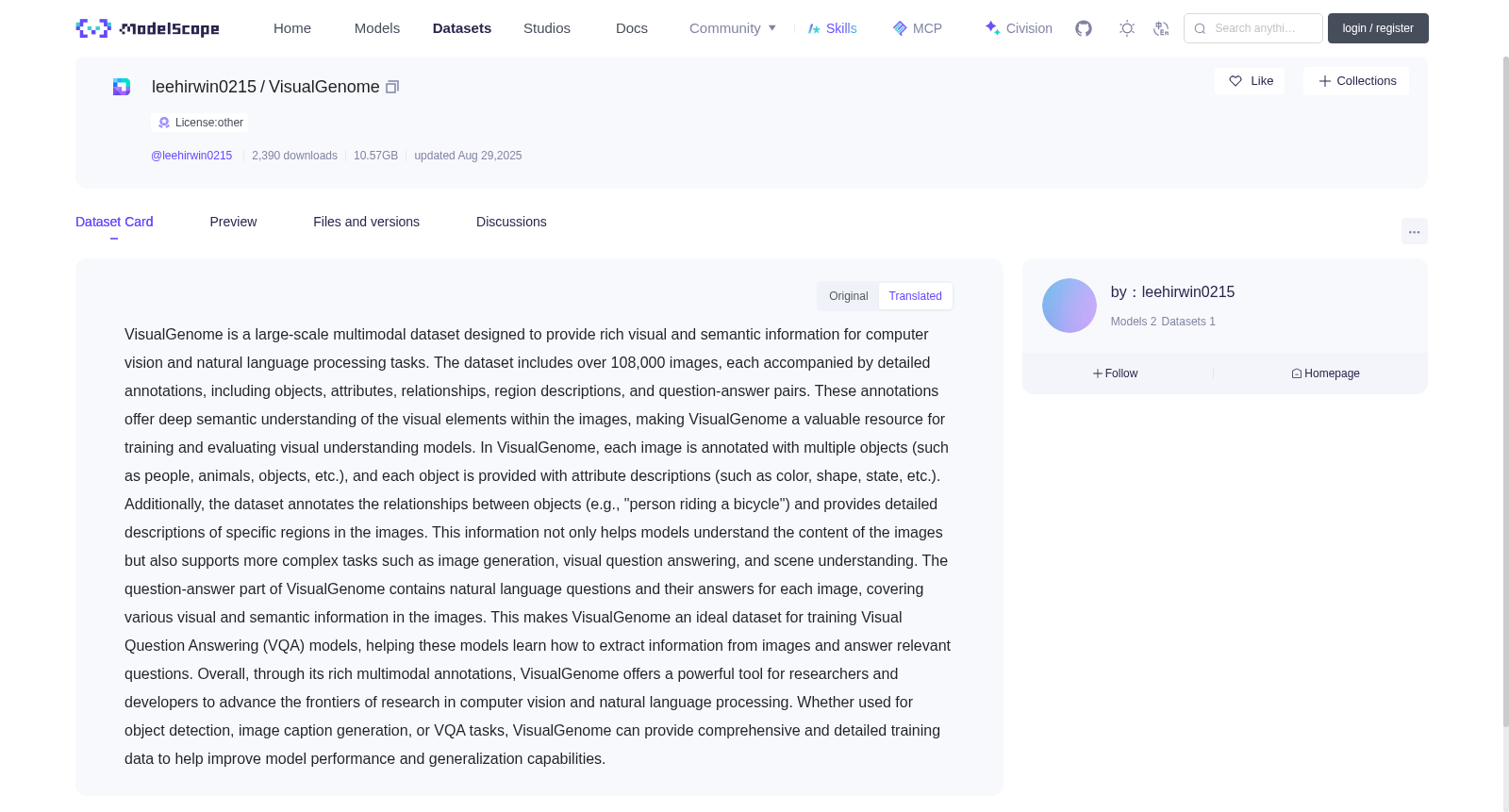Viewport: 1509px width, 812px height.
Task: Switch to Files and versions tab
Action: tap(366, 222)
